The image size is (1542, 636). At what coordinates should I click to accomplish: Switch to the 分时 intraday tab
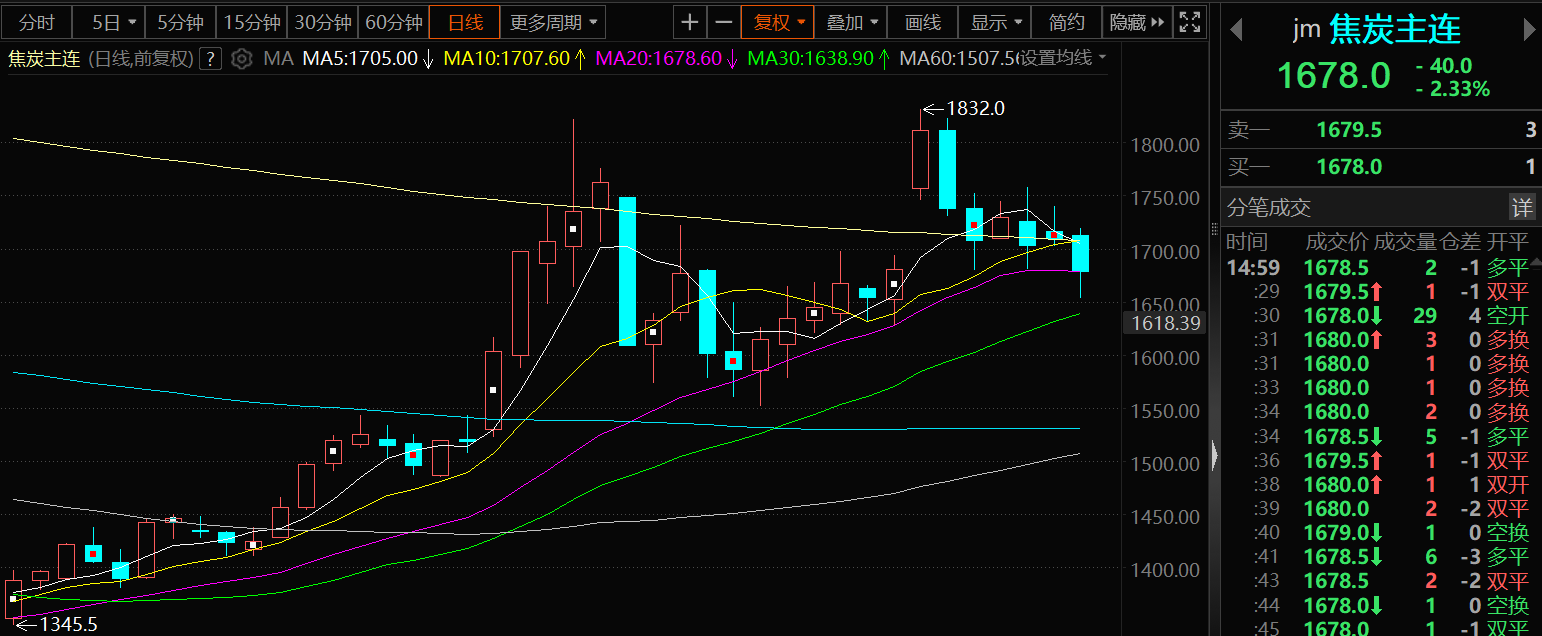coord(38,22)
